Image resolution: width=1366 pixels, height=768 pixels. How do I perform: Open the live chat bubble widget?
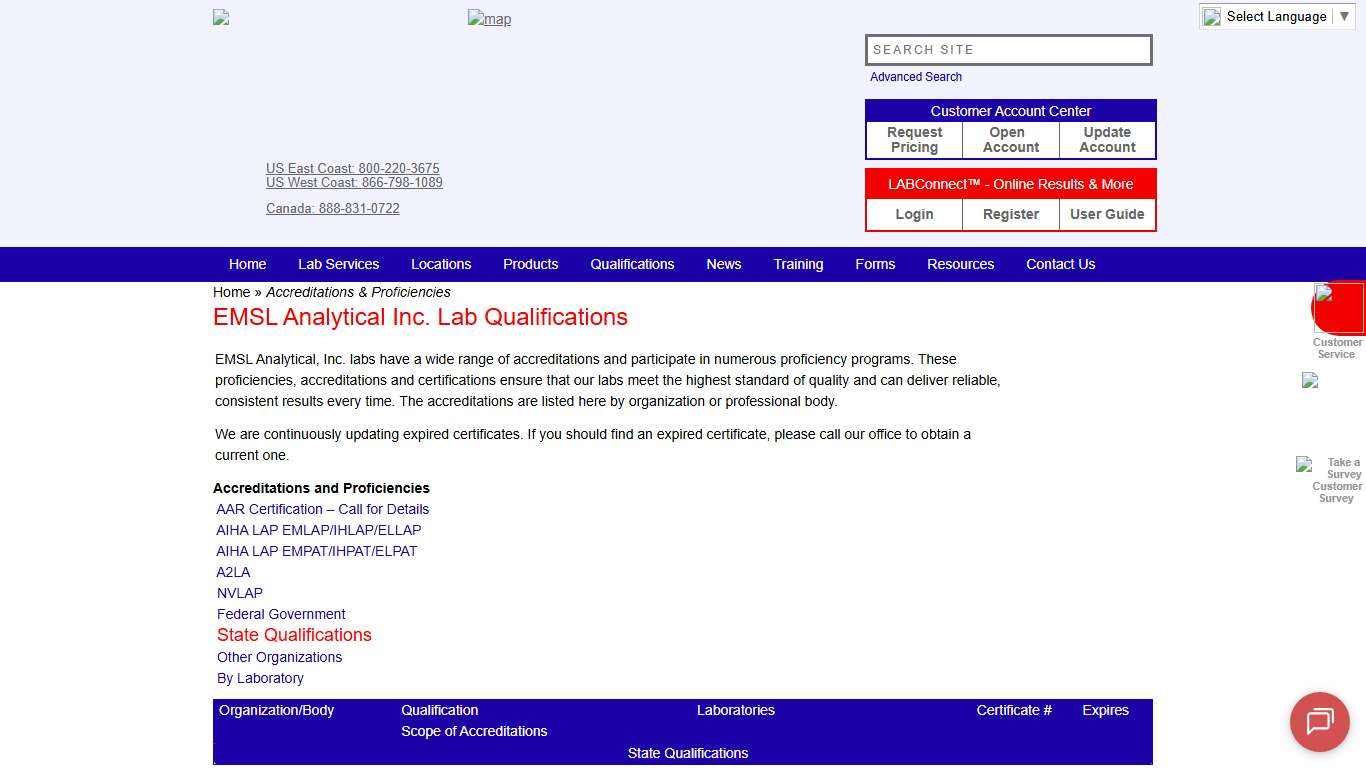pos(1319,722)
